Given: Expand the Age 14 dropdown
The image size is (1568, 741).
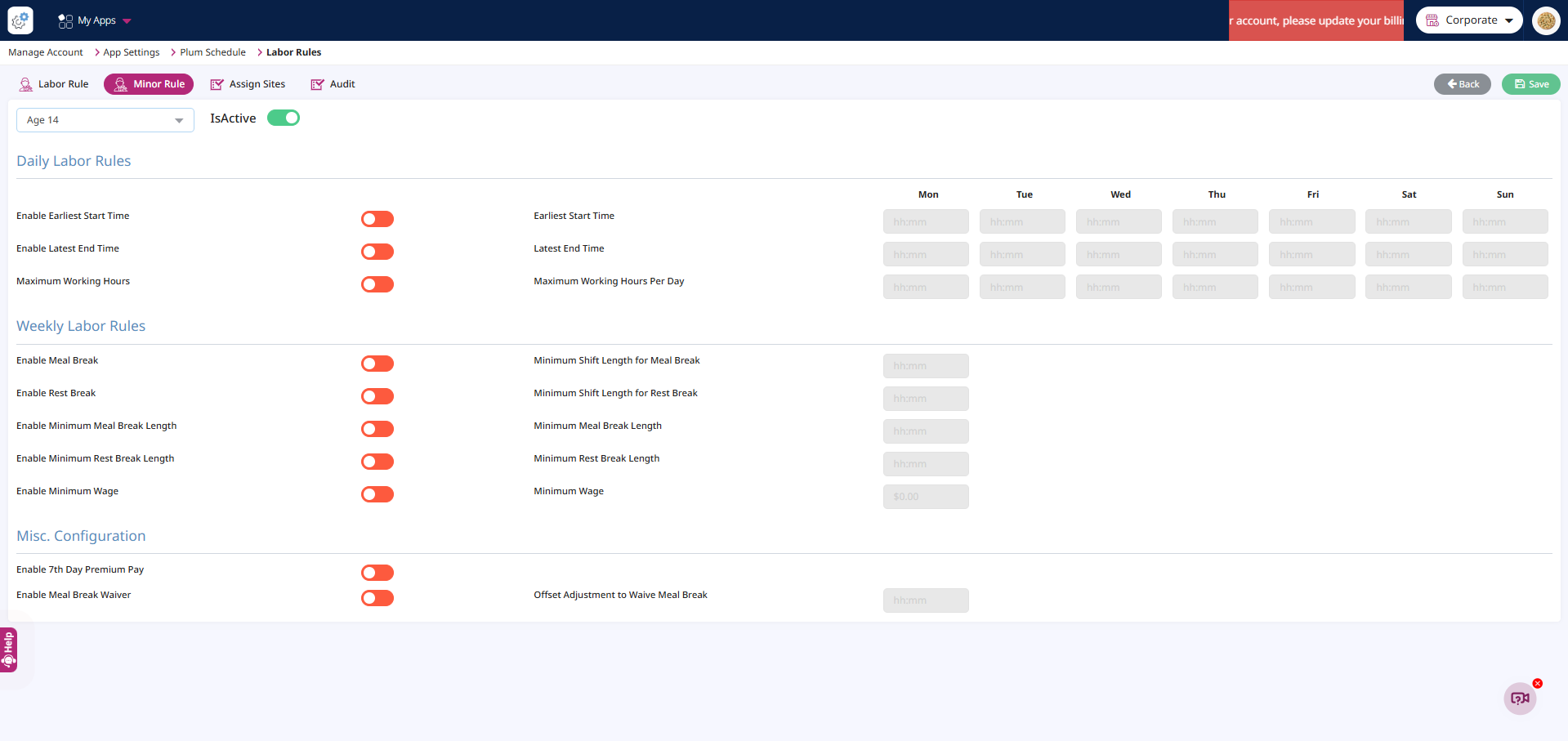Looking at the screenshot, I should (x=179, y=120).
